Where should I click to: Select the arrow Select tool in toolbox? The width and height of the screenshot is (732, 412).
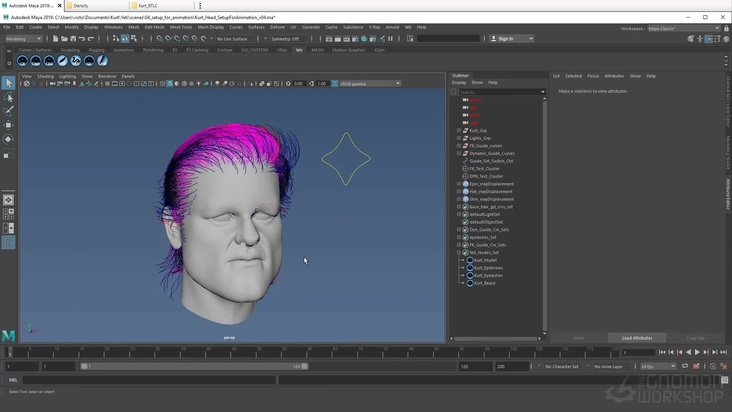[8, 83]
